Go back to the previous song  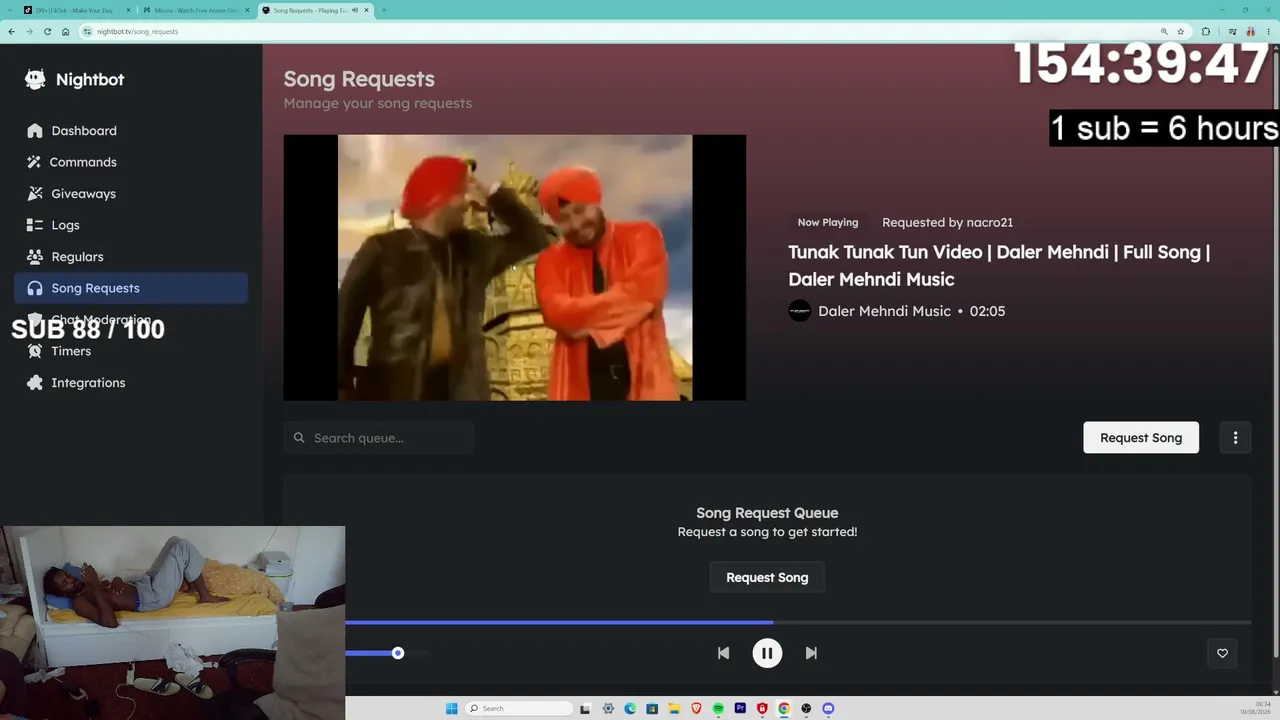pos(723,653)
